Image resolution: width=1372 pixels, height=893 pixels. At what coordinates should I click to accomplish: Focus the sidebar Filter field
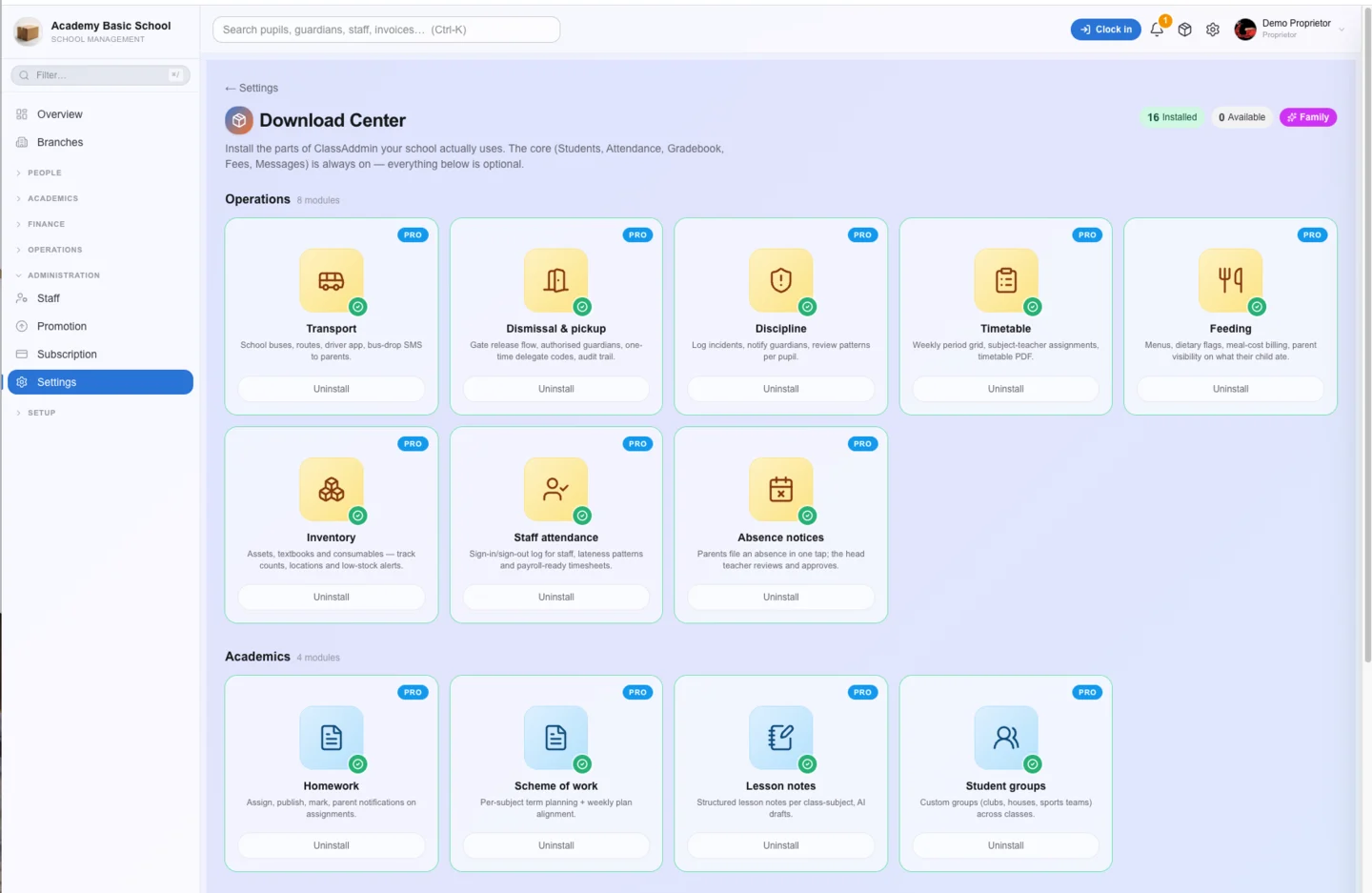tap(101, 75)
